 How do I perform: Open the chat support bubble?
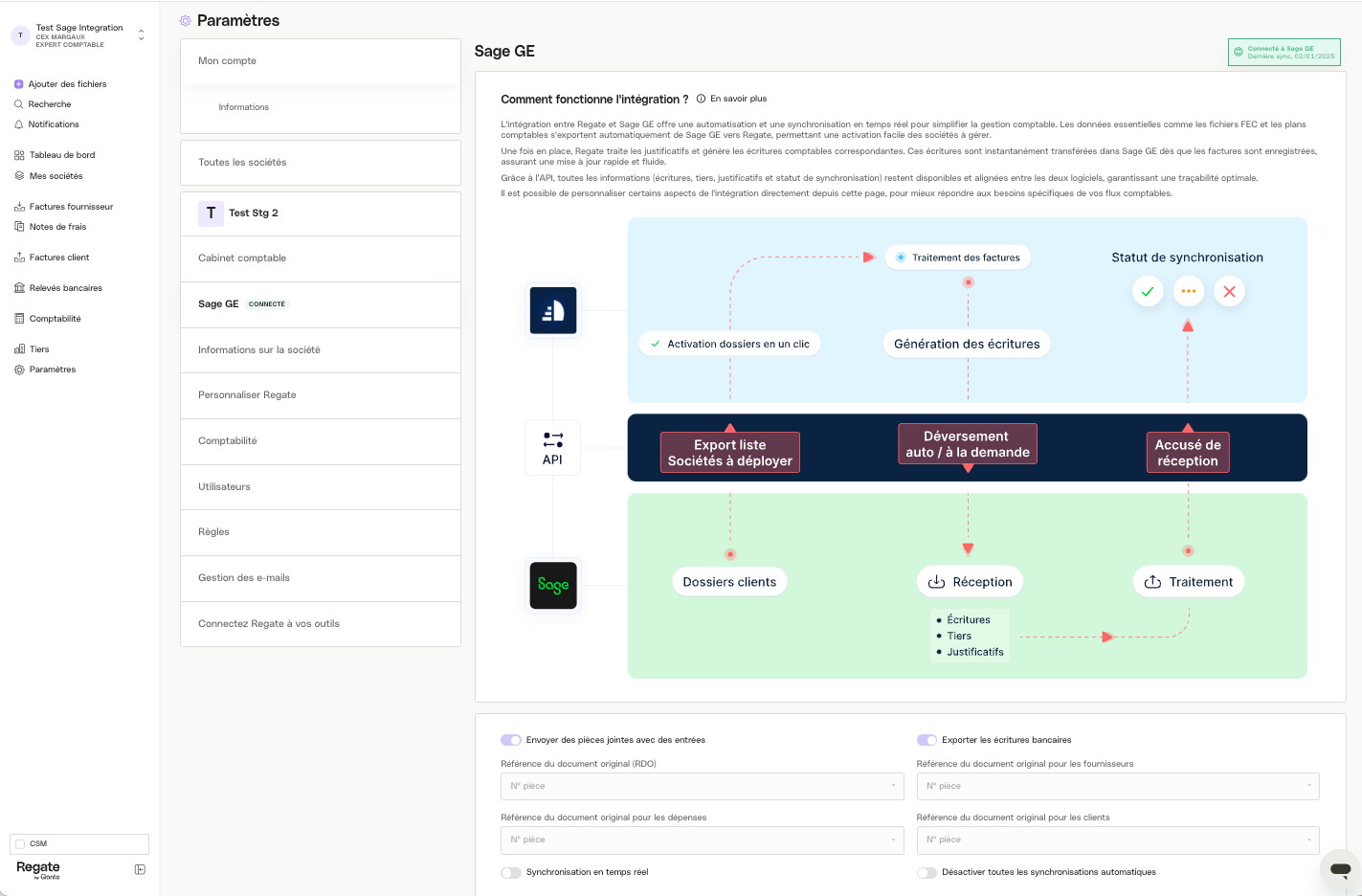(x=1340, y=869)
